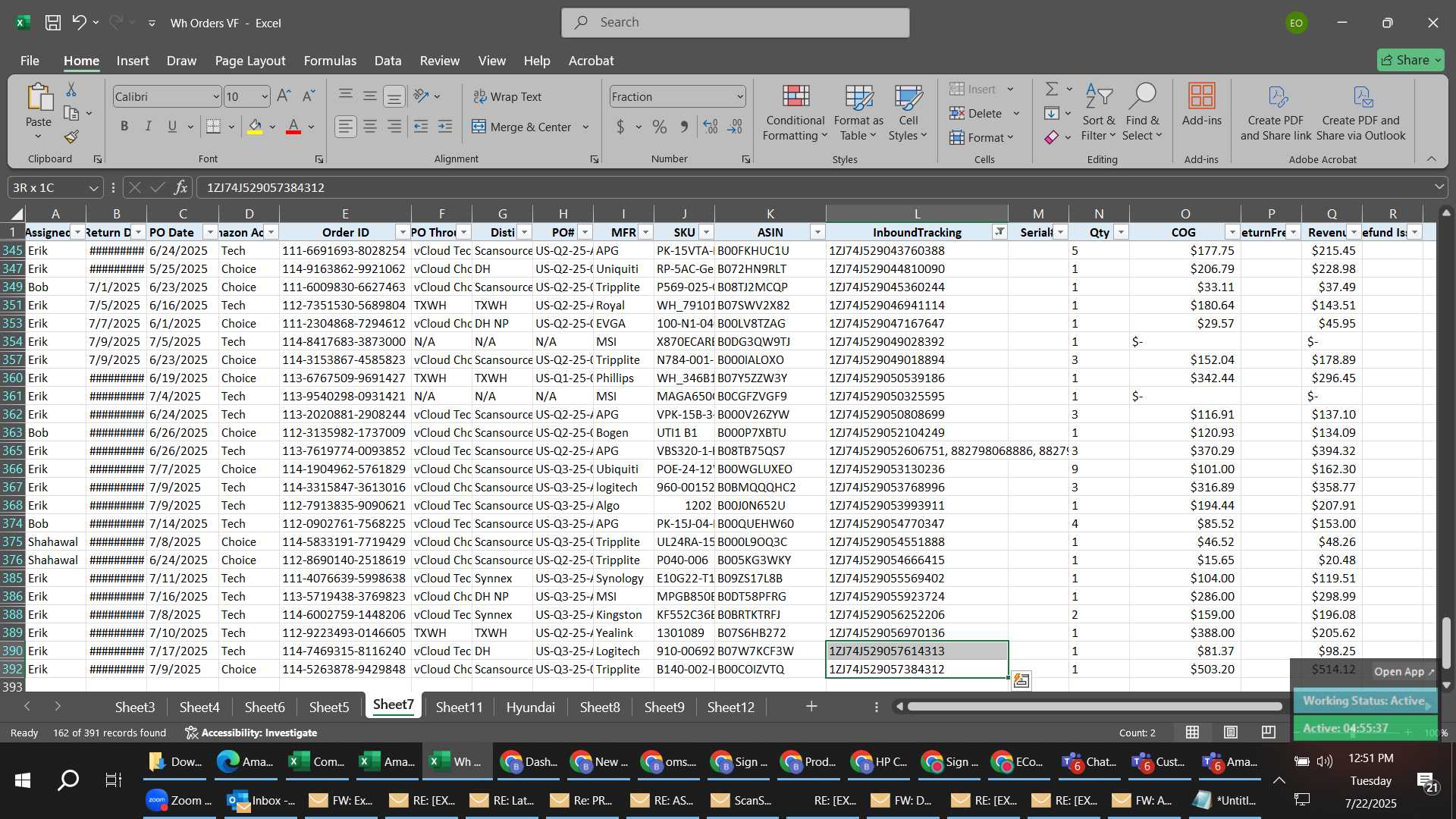Toggle Italic formatting
1456x819 pixels.
point(149,127)
